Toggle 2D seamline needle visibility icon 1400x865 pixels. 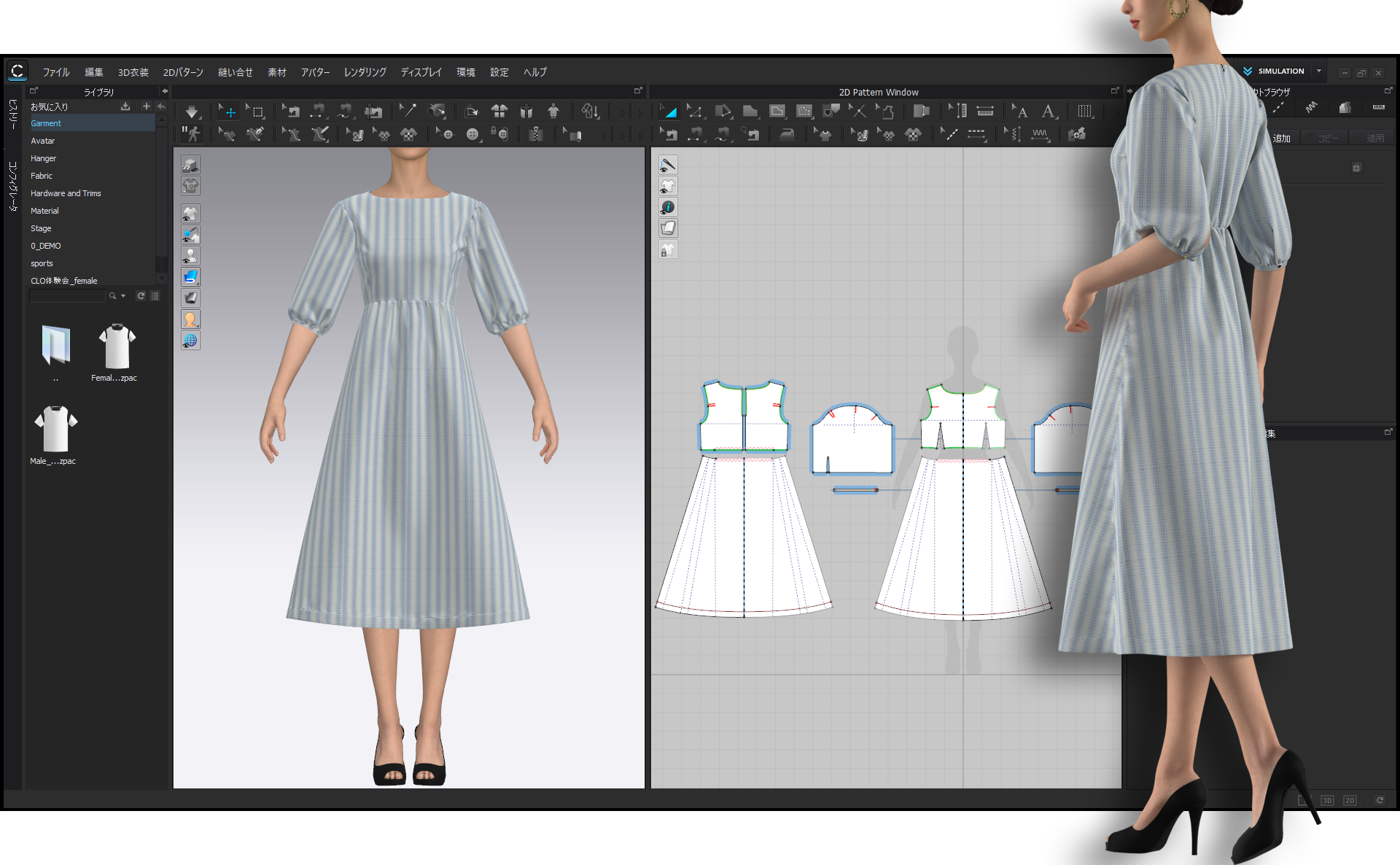tap(668, 166)
